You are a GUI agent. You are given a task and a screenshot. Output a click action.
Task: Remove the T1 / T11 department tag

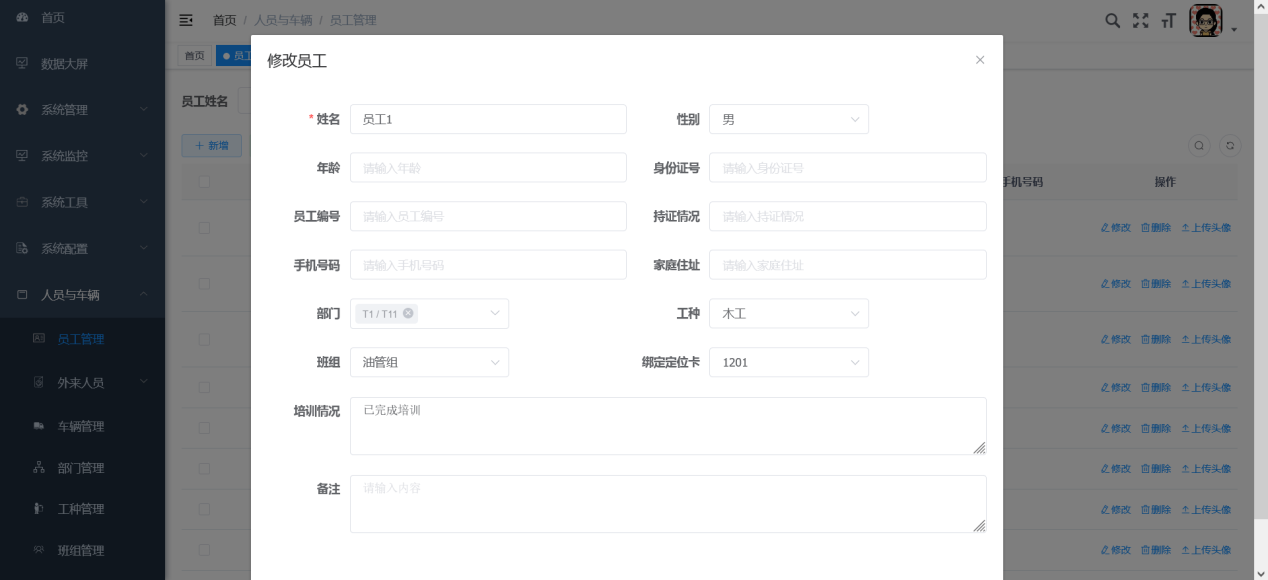(408, 314)
